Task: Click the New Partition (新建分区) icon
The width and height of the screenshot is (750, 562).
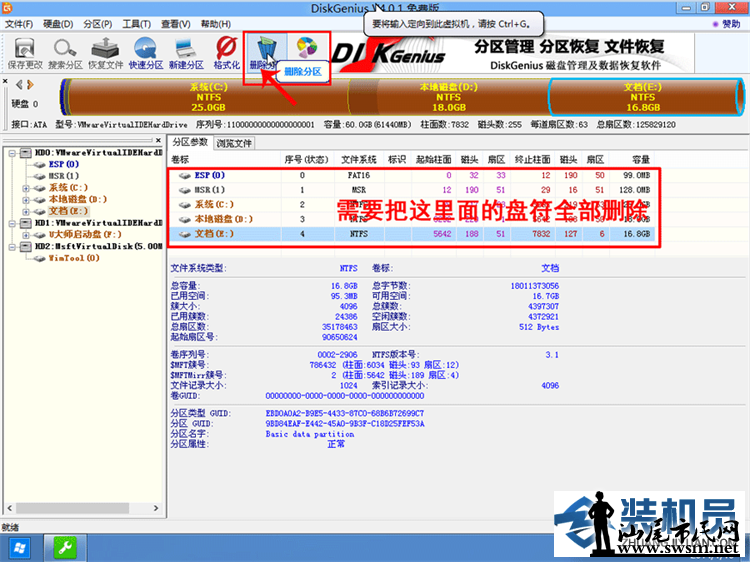Action: pos(186,53)
